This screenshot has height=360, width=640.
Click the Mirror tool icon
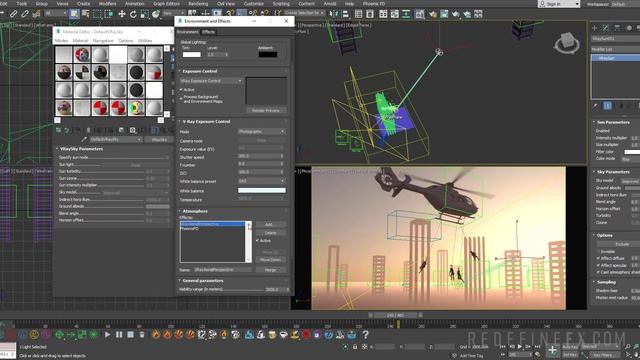[334, 14]
